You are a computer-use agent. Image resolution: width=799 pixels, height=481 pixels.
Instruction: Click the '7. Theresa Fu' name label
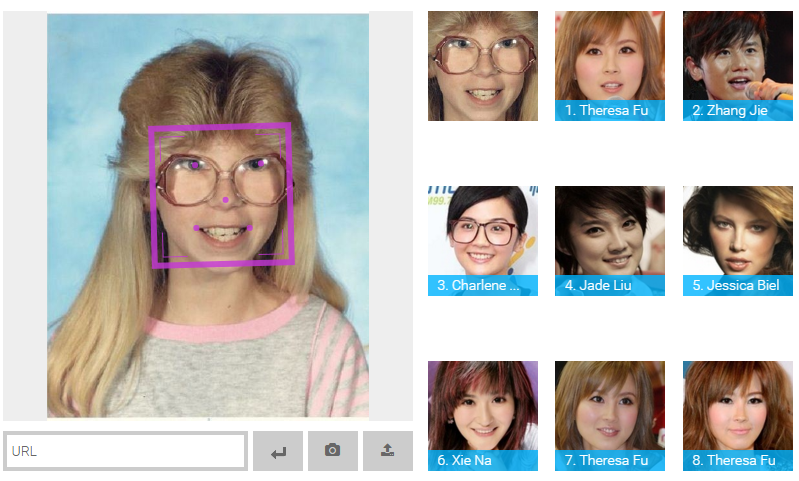pyautogui.click(x=609, y=460)
